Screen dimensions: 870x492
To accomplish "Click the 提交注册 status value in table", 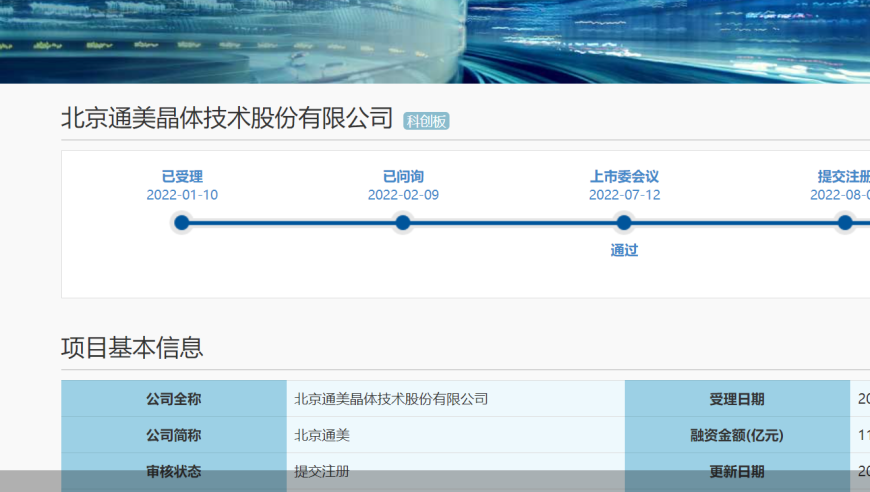I will tap(322, 471).
